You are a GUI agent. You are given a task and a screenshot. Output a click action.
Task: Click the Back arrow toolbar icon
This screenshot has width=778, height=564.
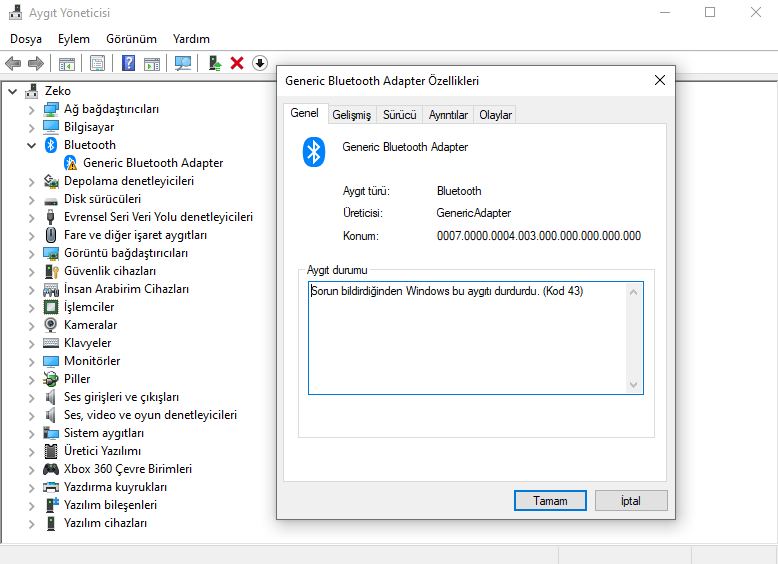(13, 63)
